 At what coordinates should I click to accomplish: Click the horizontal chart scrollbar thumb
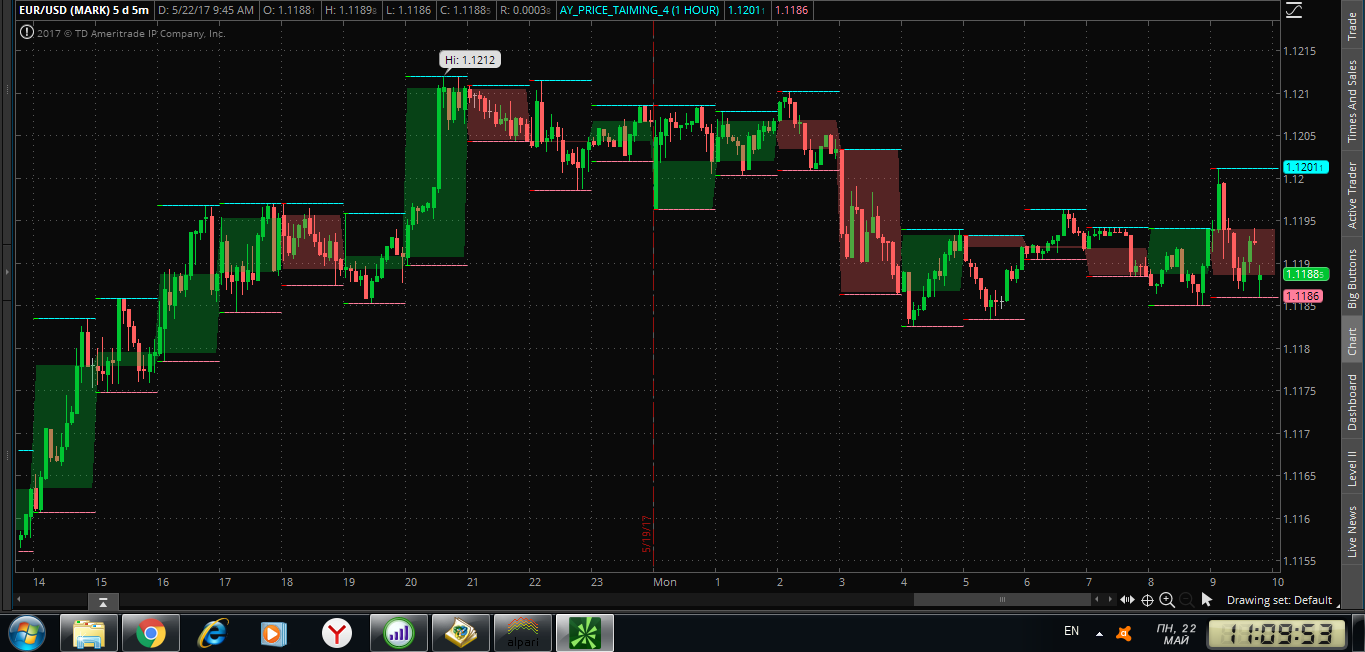(1001, 599)
